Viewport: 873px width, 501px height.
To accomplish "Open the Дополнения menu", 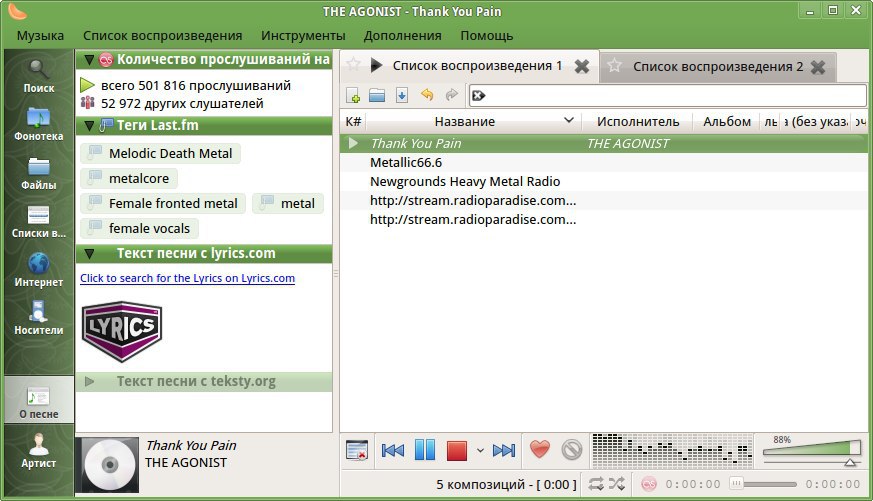I will (x=403, y=36).
